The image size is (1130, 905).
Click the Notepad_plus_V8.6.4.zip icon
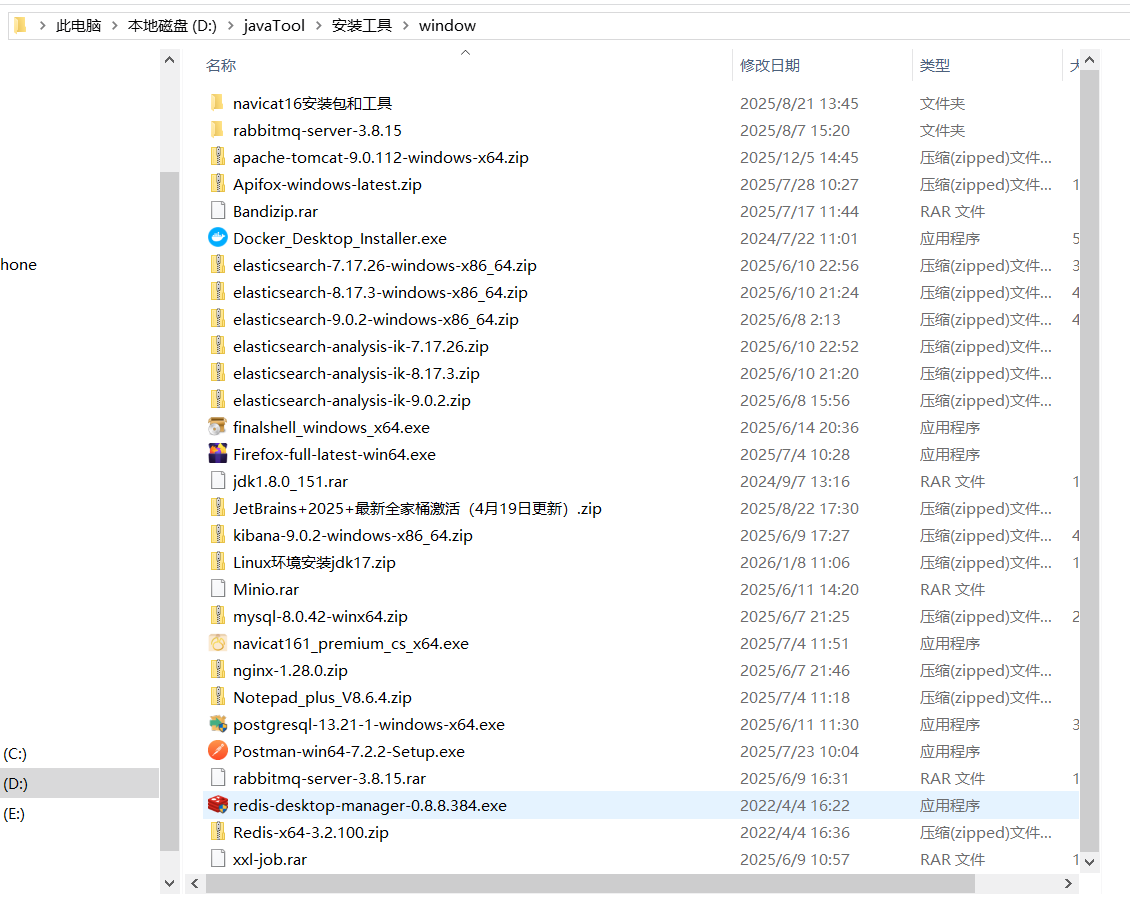[x=218, y=697]
